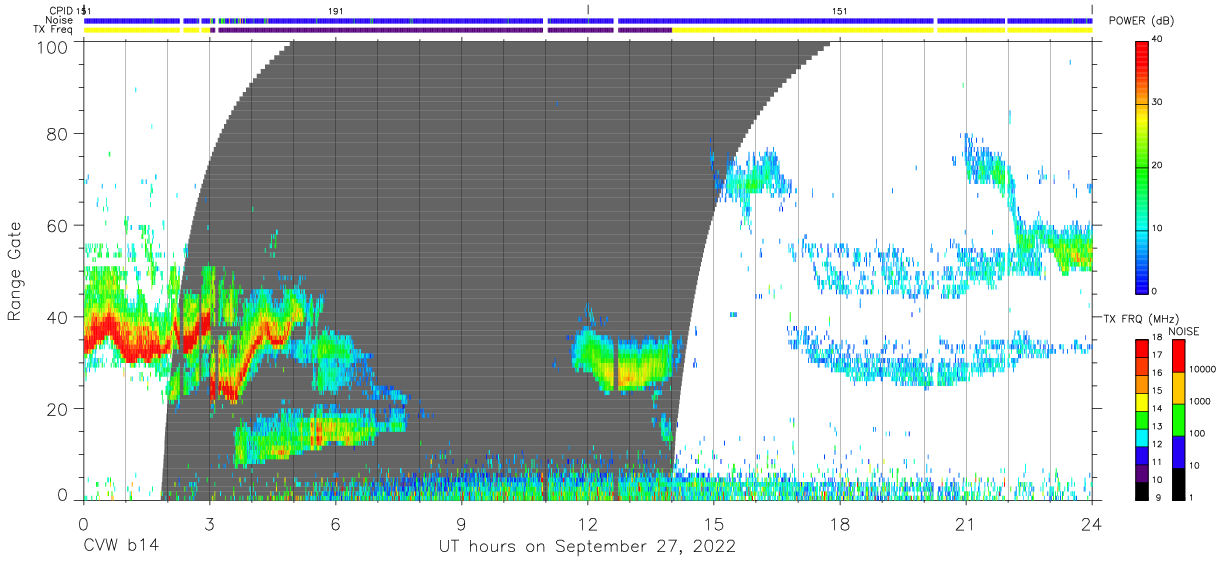This screenshot has height=567, width=1228.
Task: Click 'UT hours on September 27, 2022' label
Action: 588,547
